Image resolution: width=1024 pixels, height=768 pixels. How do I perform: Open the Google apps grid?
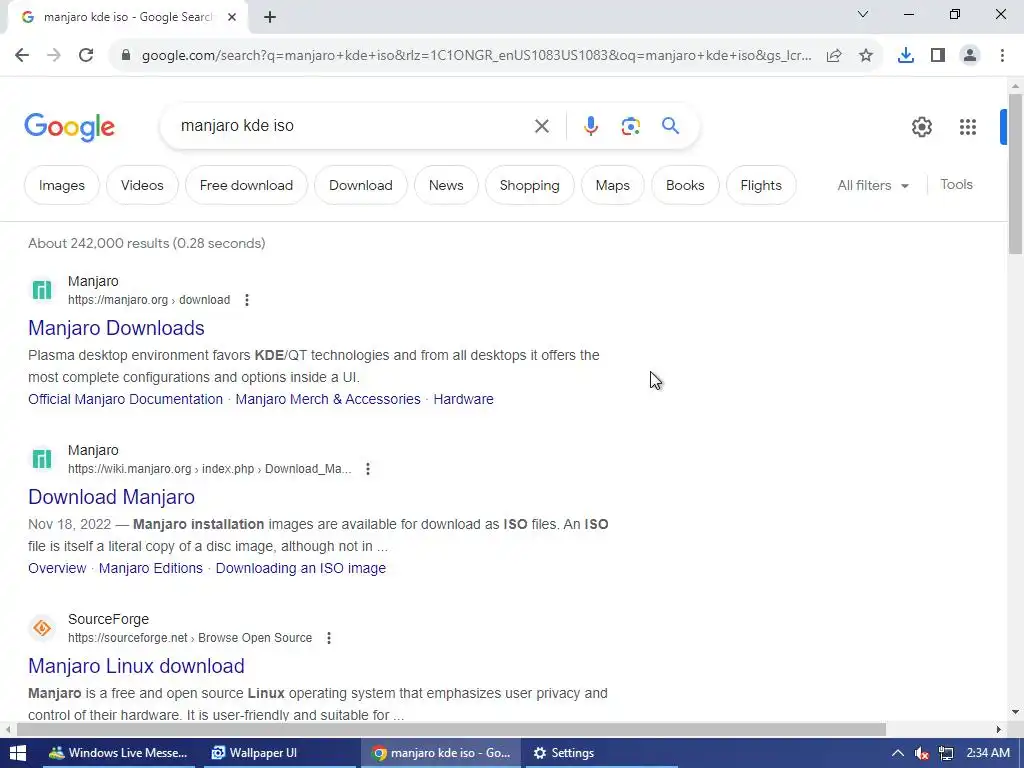pos(968,127)
